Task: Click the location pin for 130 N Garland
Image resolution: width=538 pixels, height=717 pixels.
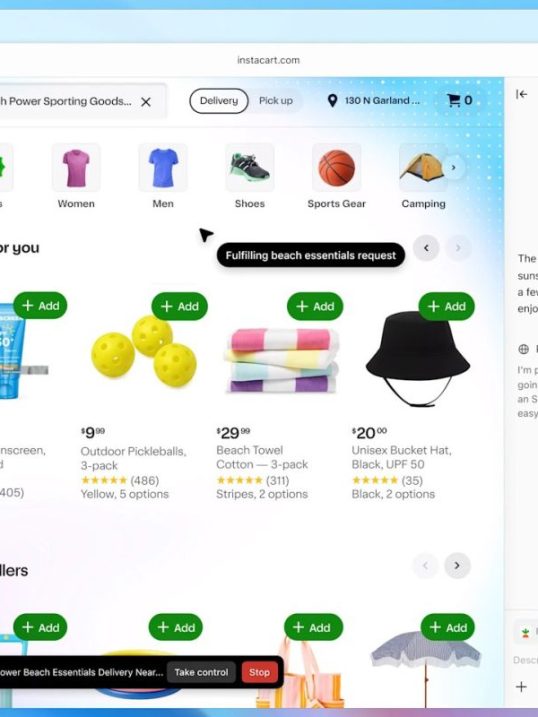Action: click(x=332, y=101)
